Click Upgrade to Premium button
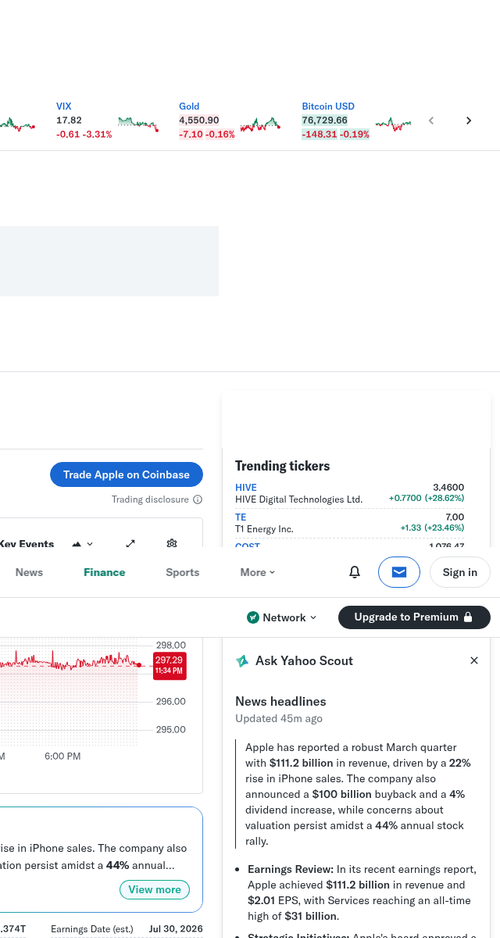Viewport: 500px width, 938px height. tap(414, 617)
